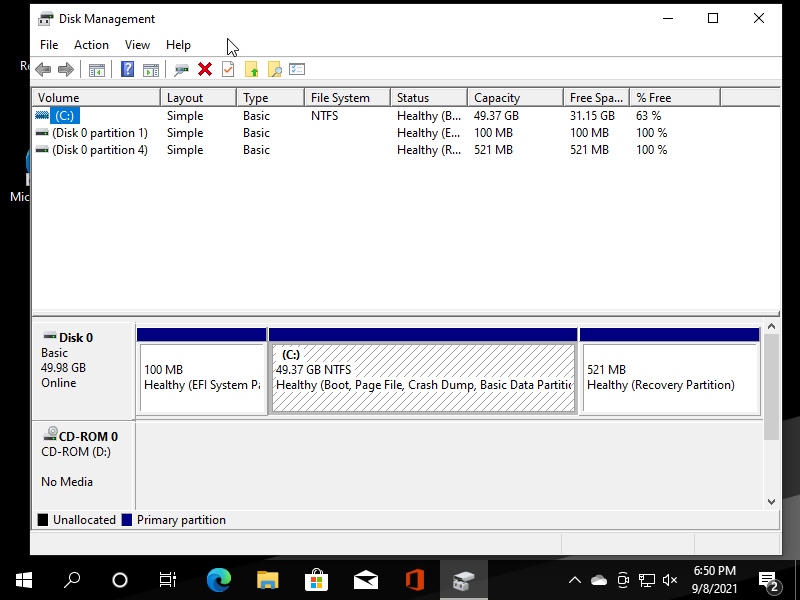Click the scroll down arrow in the disk pane
Screen dimensions: 800x600
tap(771, 502)
